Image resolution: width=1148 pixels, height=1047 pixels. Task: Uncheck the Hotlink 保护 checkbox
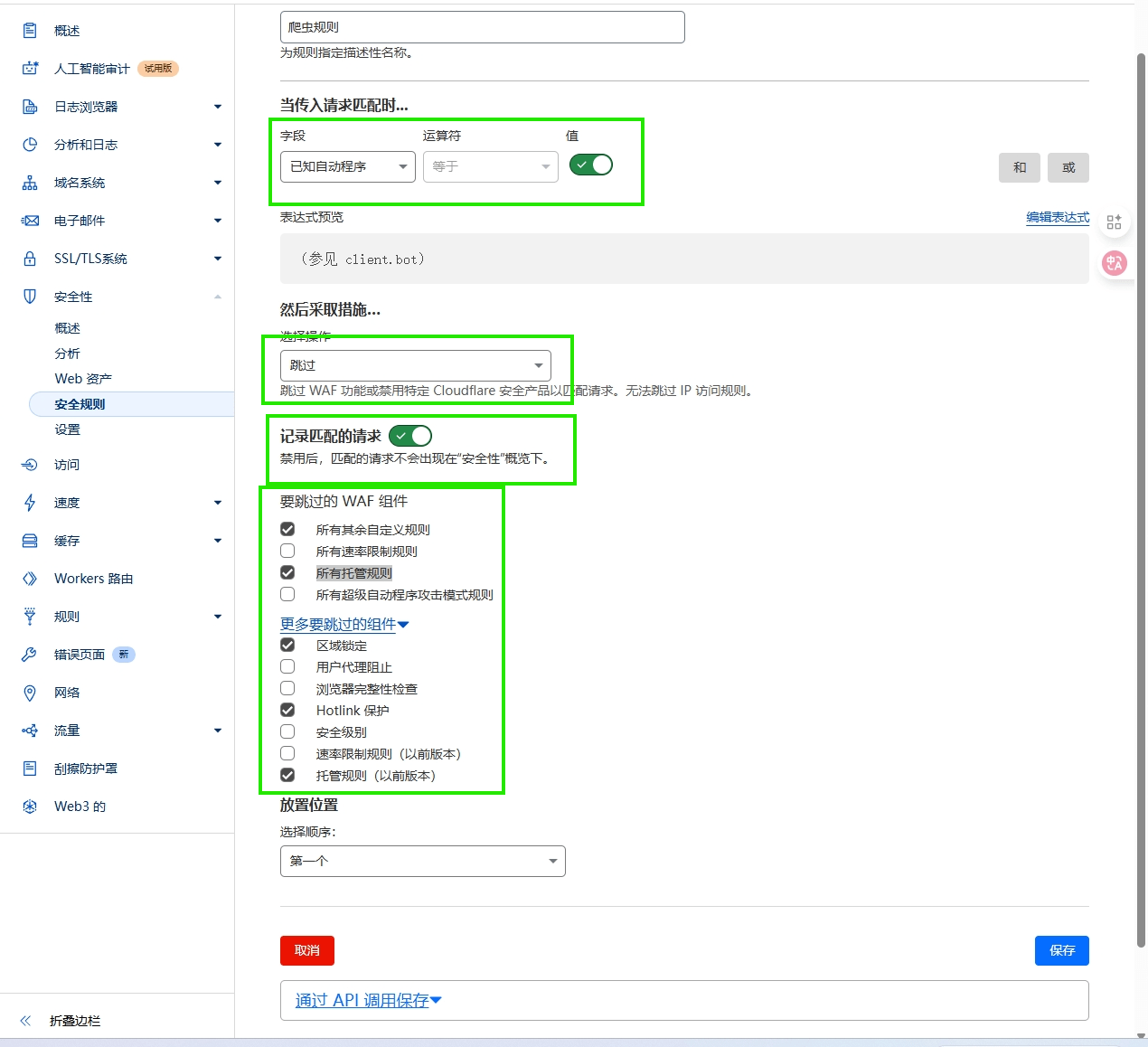pos(287,710)
